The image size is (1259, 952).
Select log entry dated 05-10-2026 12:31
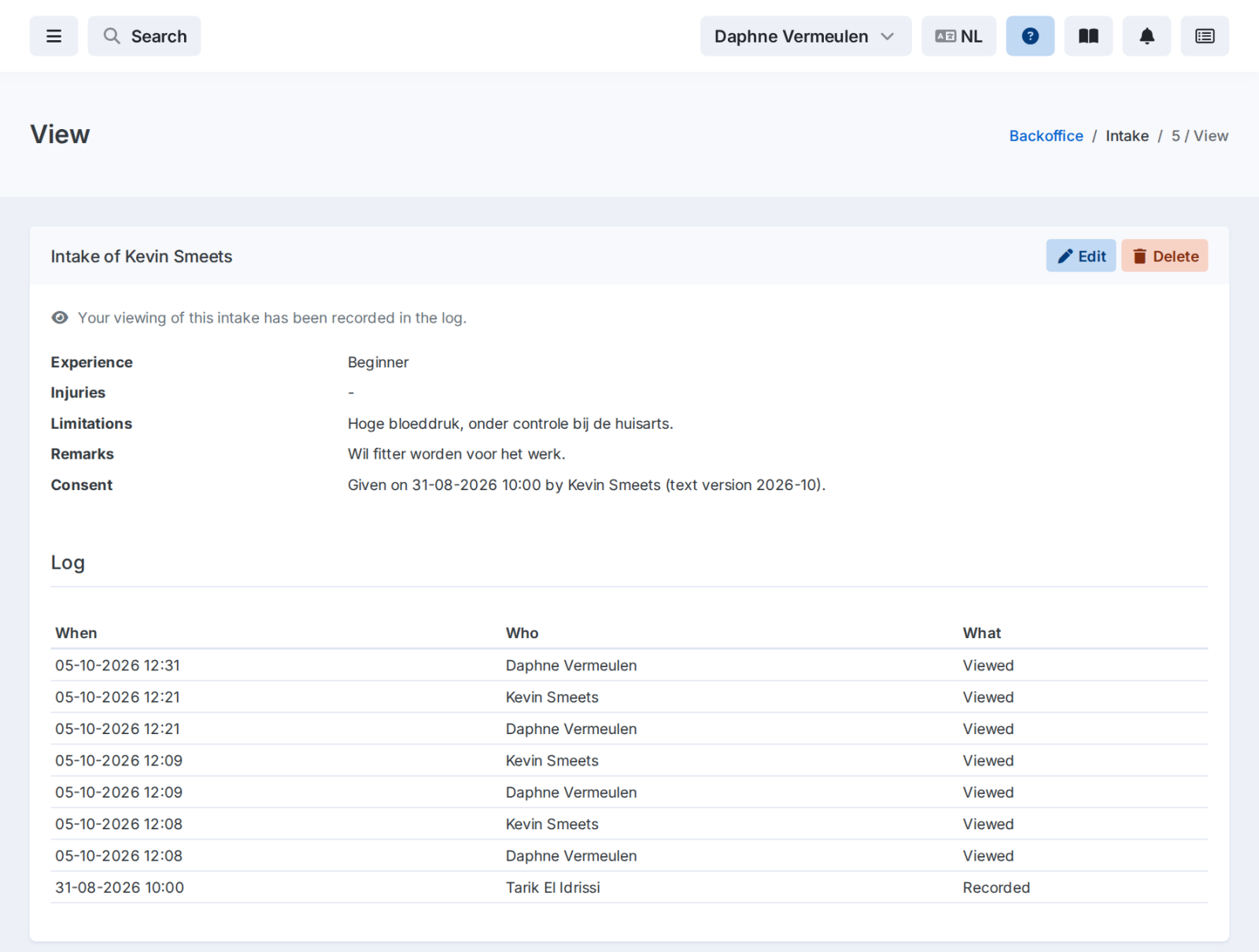pos(629,666)
